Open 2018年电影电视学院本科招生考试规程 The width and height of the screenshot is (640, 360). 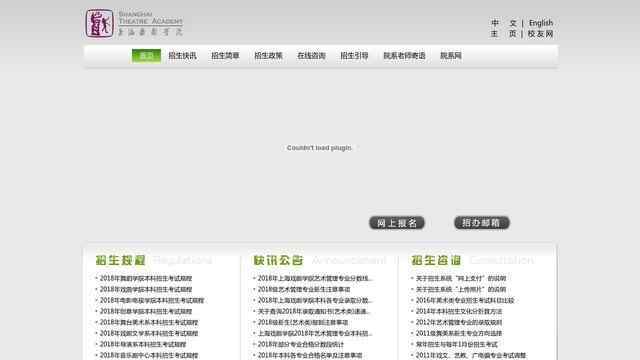[x=152, y=300]
